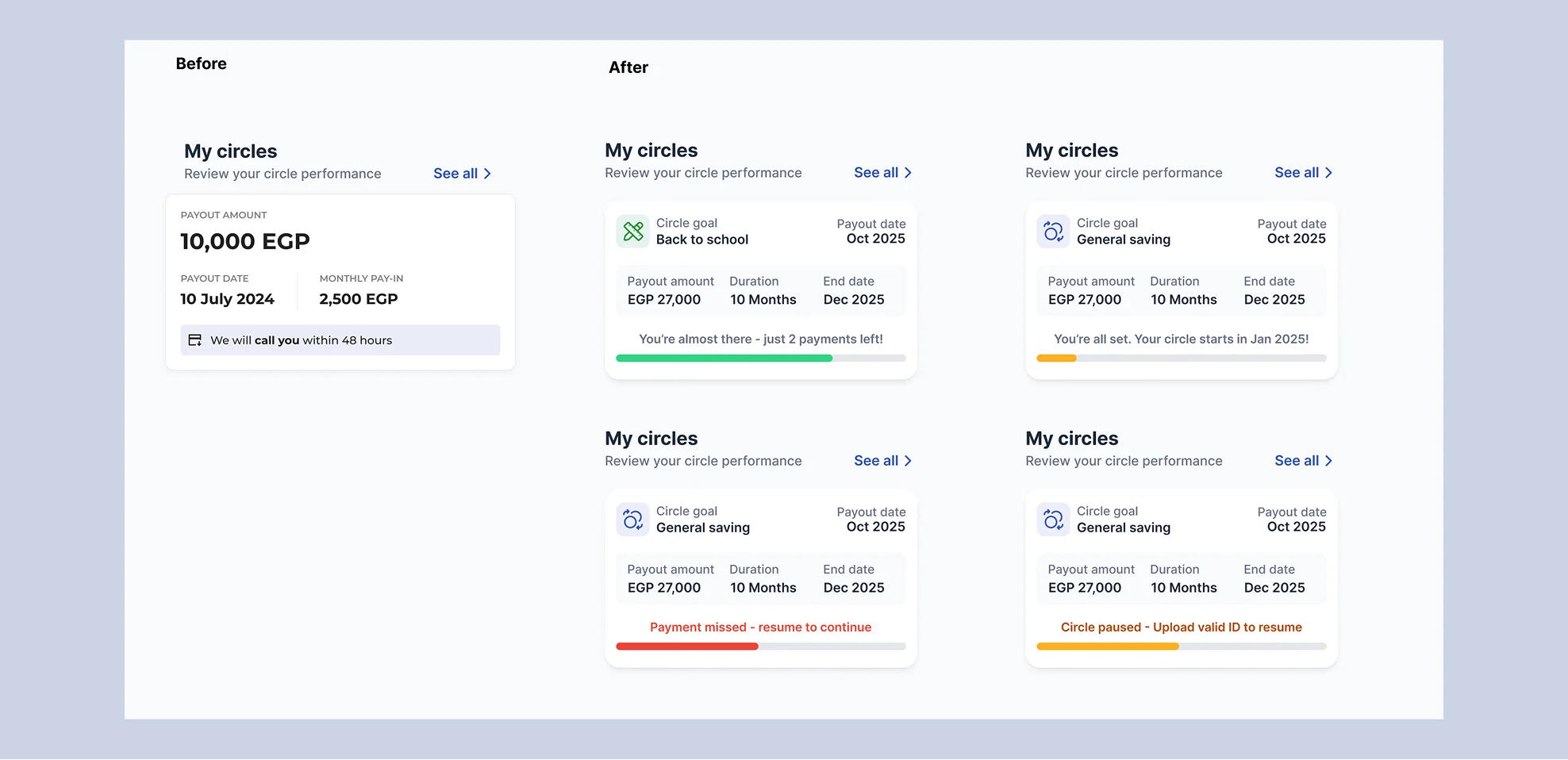1568x760 pixels.
Task: Click chevron beside See all above Back to school card
Action: [908, 173]
